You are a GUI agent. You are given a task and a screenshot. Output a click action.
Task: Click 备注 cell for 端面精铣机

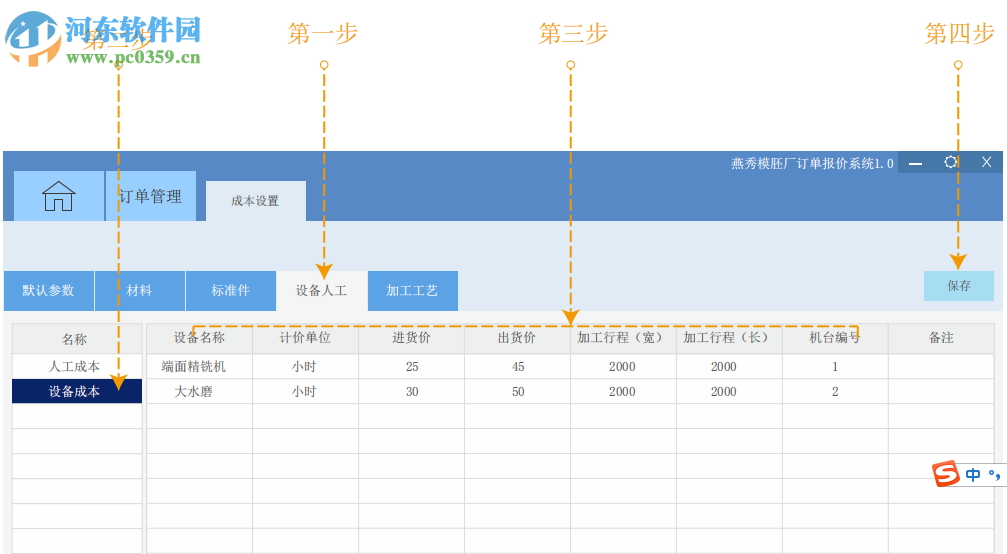click(941, 367)
